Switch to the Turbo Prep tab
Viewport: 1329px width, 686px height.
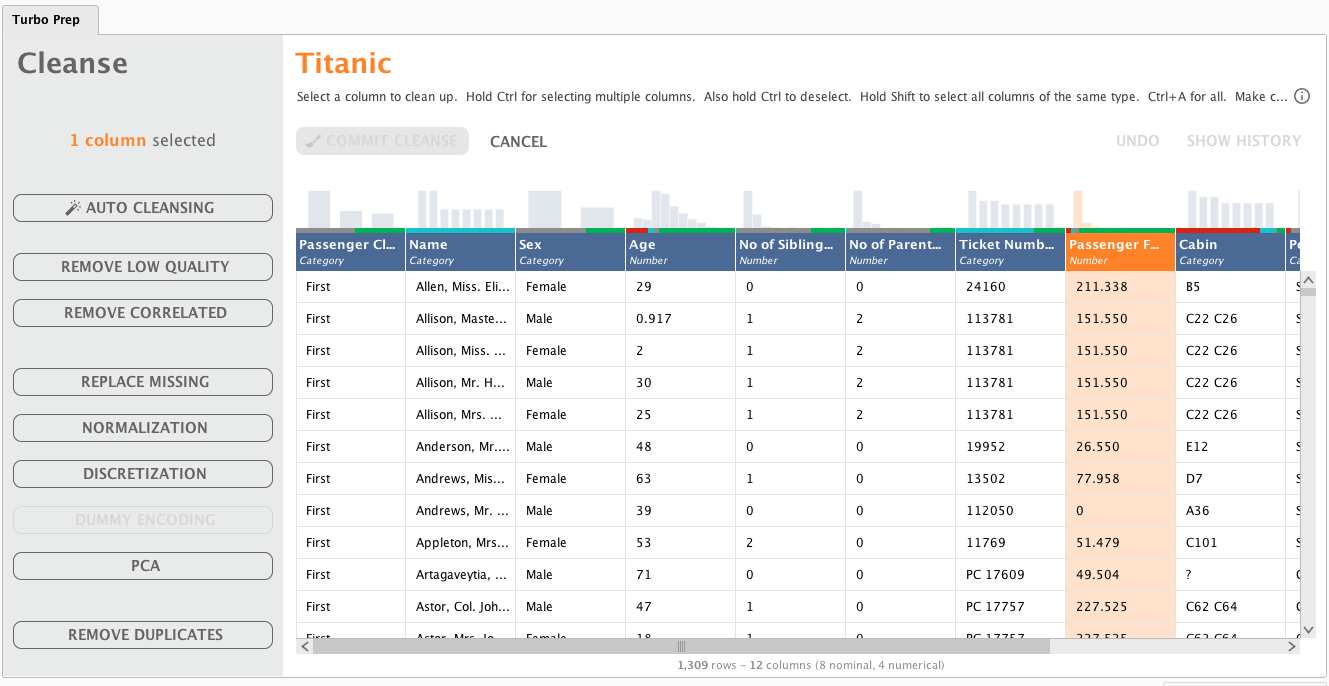pyautogui.click(x=50, y=19)
